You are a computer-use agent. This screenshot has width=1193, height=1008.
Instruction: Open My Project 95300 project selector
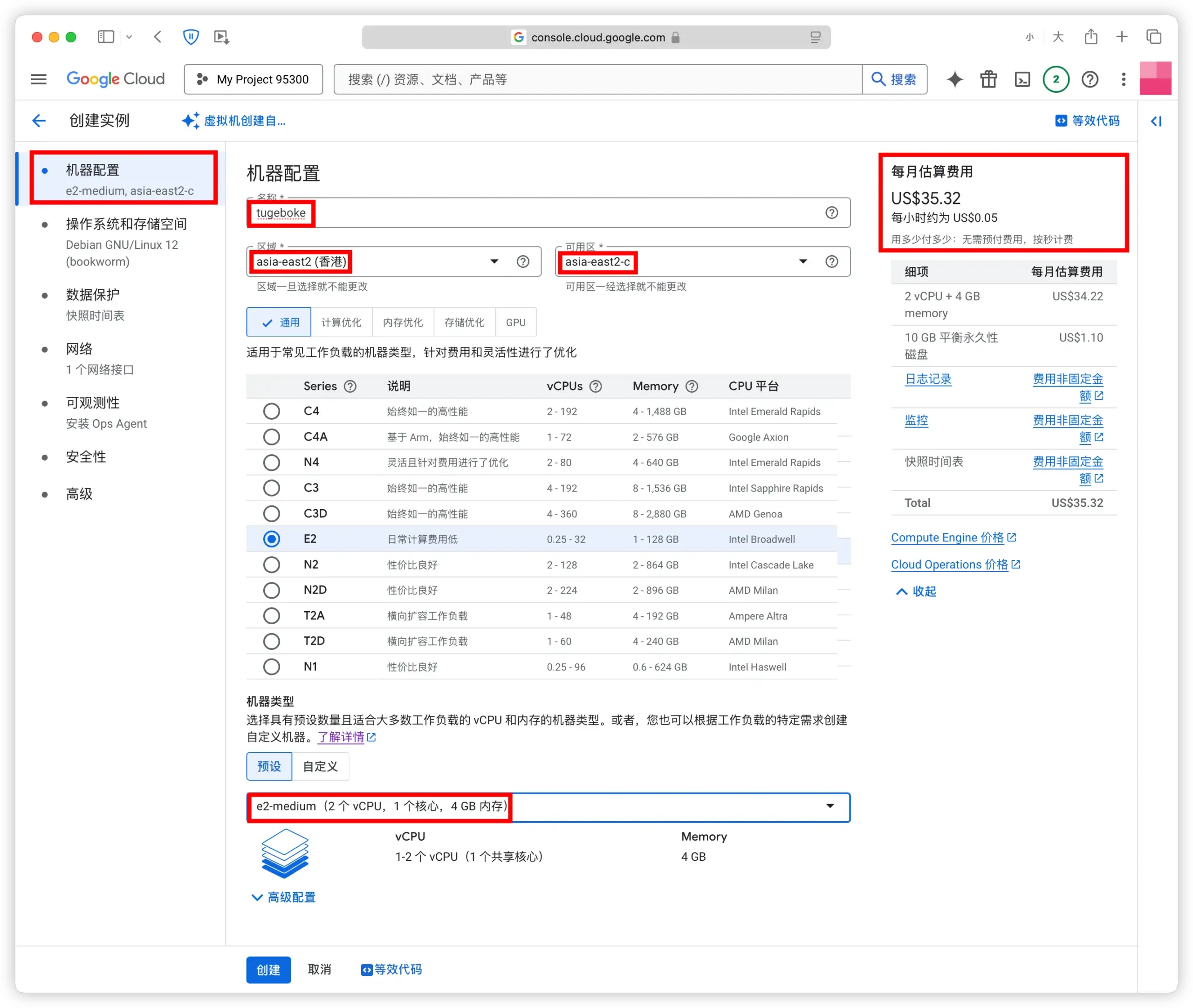[x=253, y=79]
